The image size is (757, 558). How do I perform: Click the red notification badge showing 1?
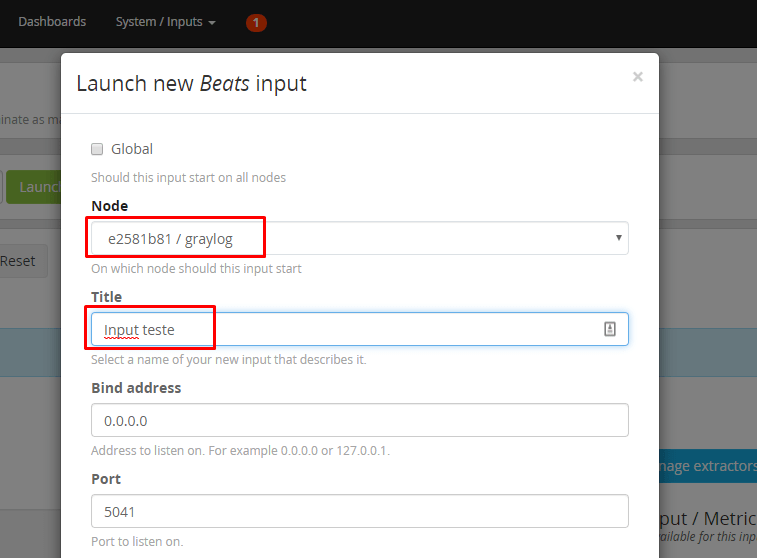pyautogui.click(x=256, y=22)
